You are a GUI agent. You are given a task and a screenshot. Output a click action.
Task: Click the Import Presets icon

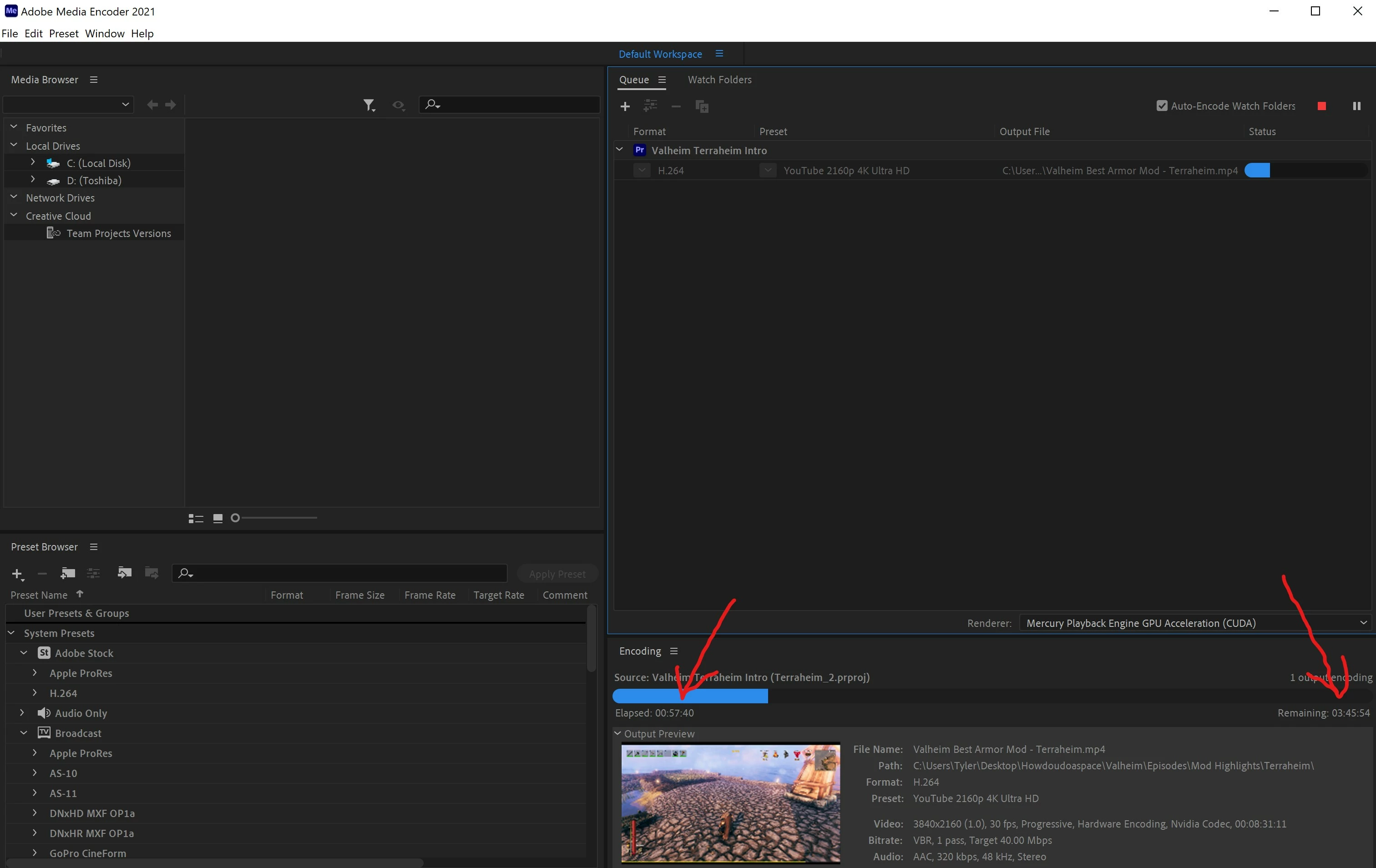point(124,573)
